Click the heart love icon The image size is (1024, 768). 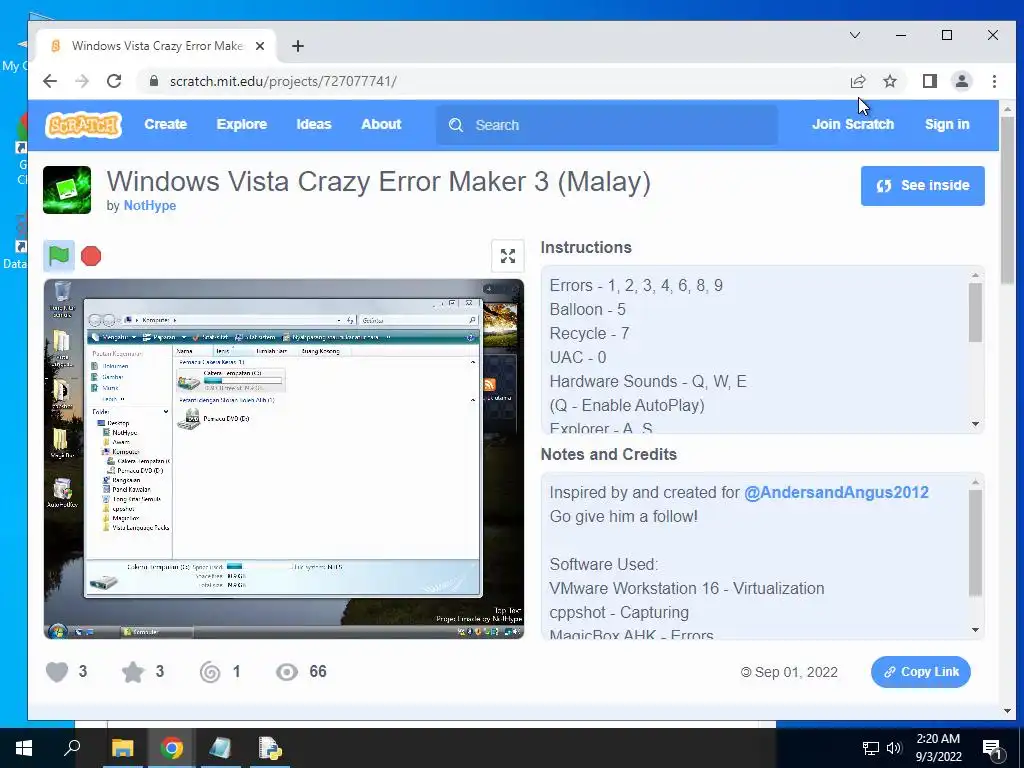[x=57, y=671]
